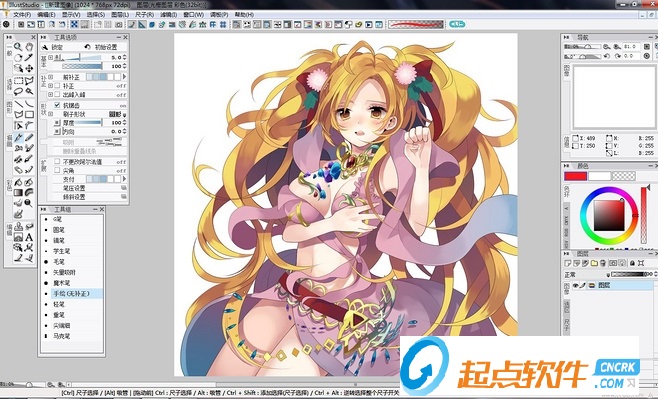Click zoom-out icon in navigator panel
658x399 pixels.
pos(606,47)
